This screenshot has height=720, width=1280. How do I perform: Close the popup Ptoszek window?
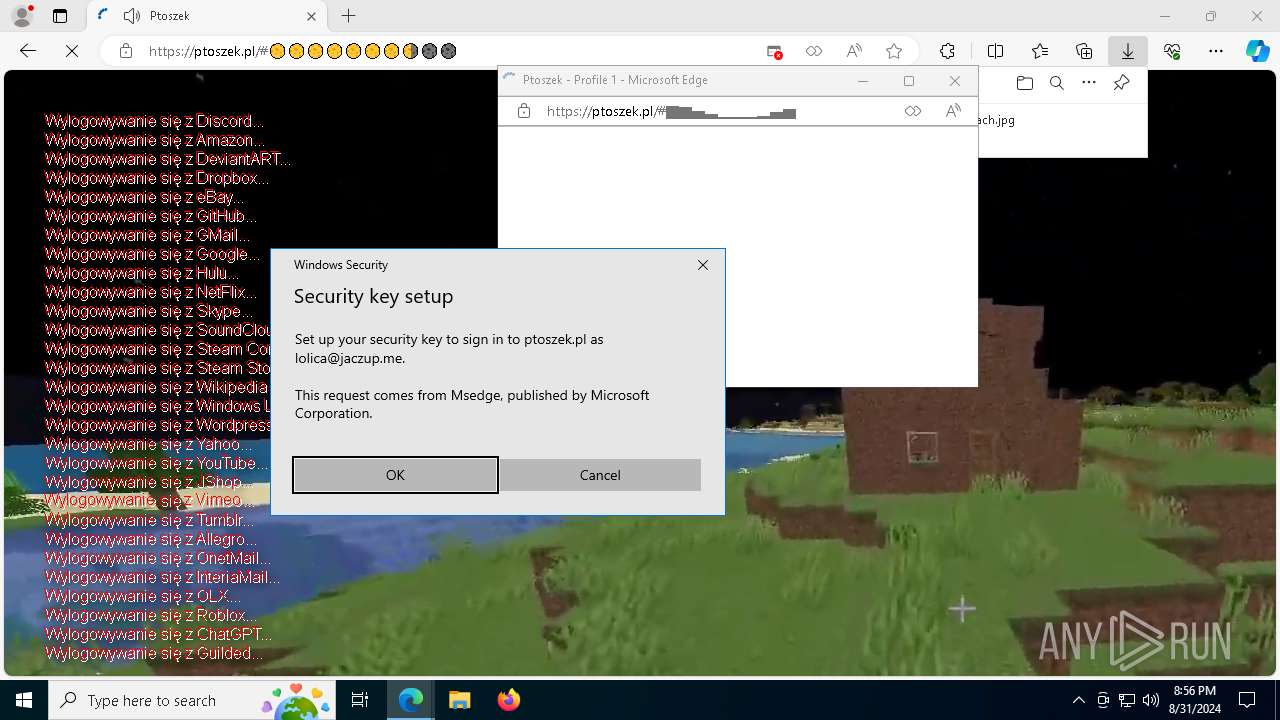[955, 81]
